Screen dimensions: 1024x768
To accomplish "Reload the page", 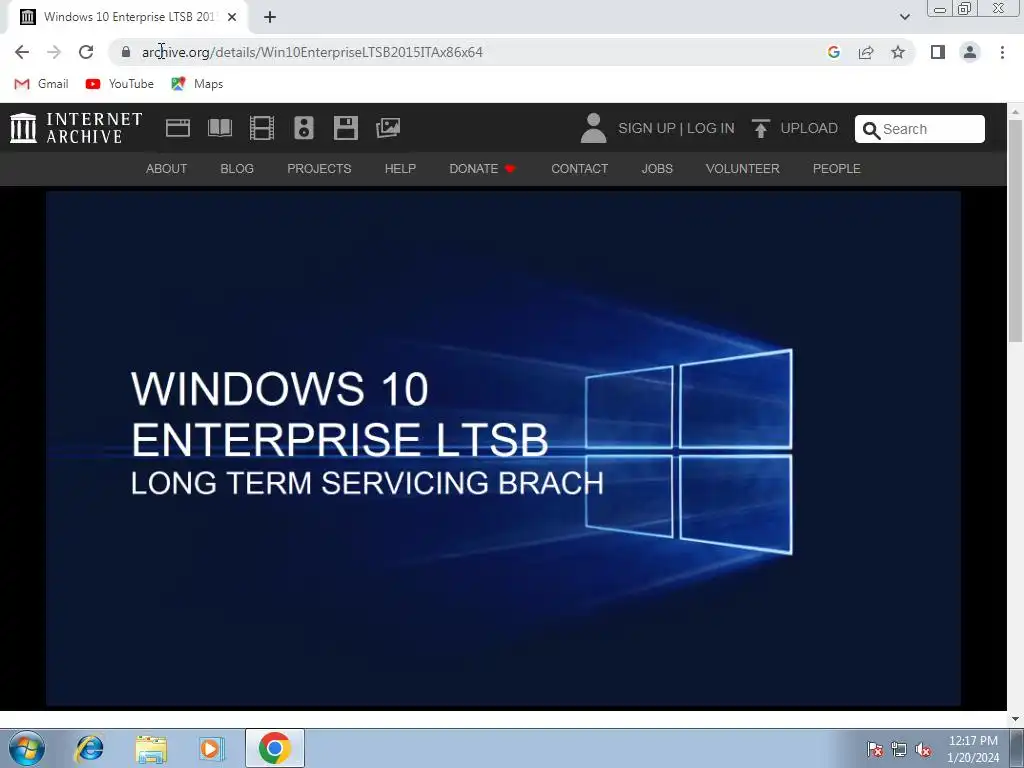I will point(86,52).
